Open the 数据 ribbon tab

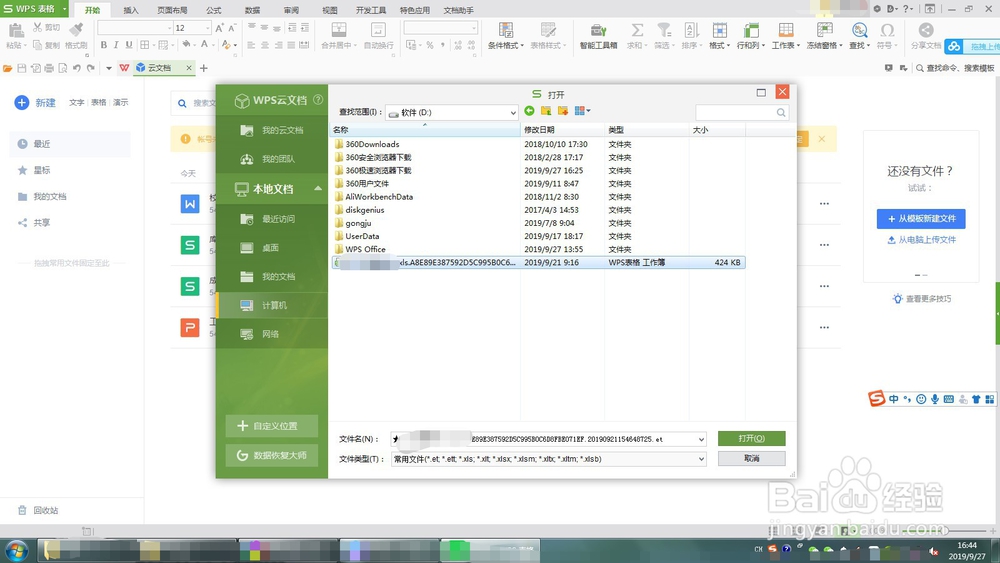click(253, 10)
